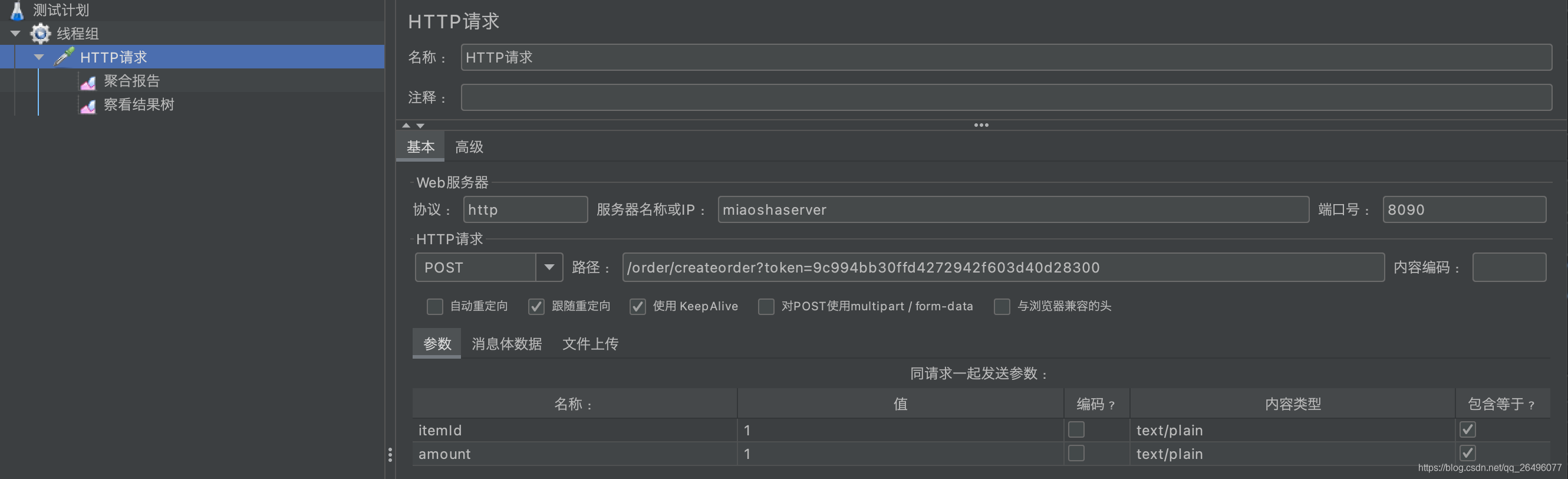
Task: Click the value cell of amount row
Action: (900, 454)
